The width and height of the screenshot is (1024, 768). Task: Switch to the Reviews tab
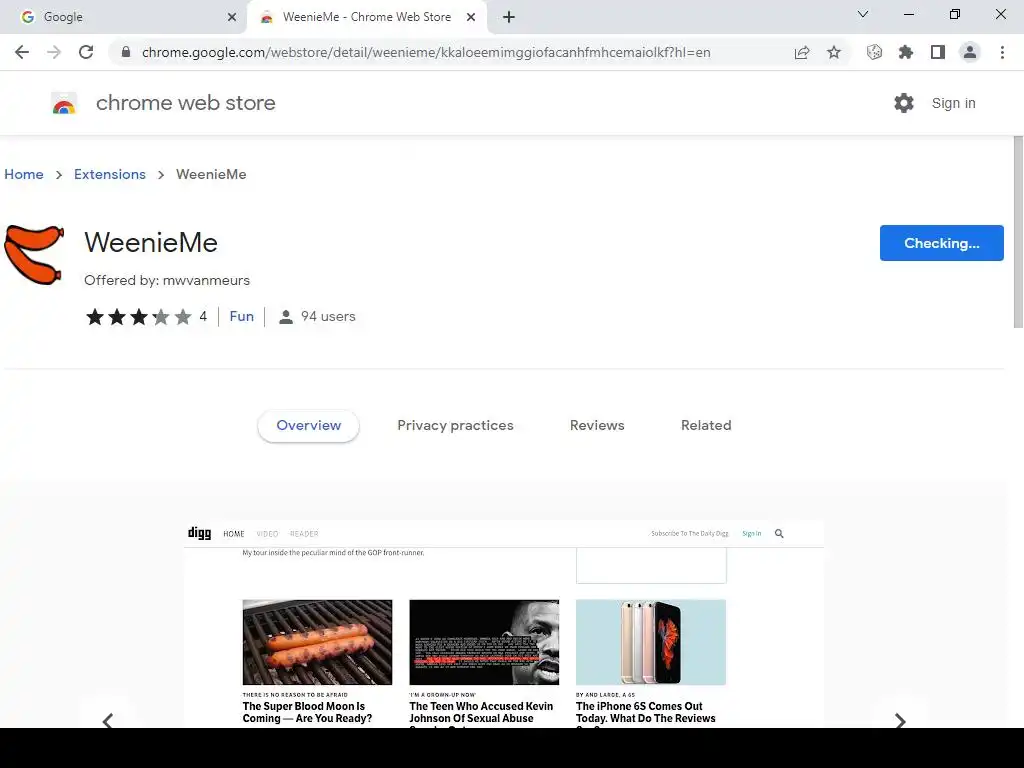pos(597,426)
